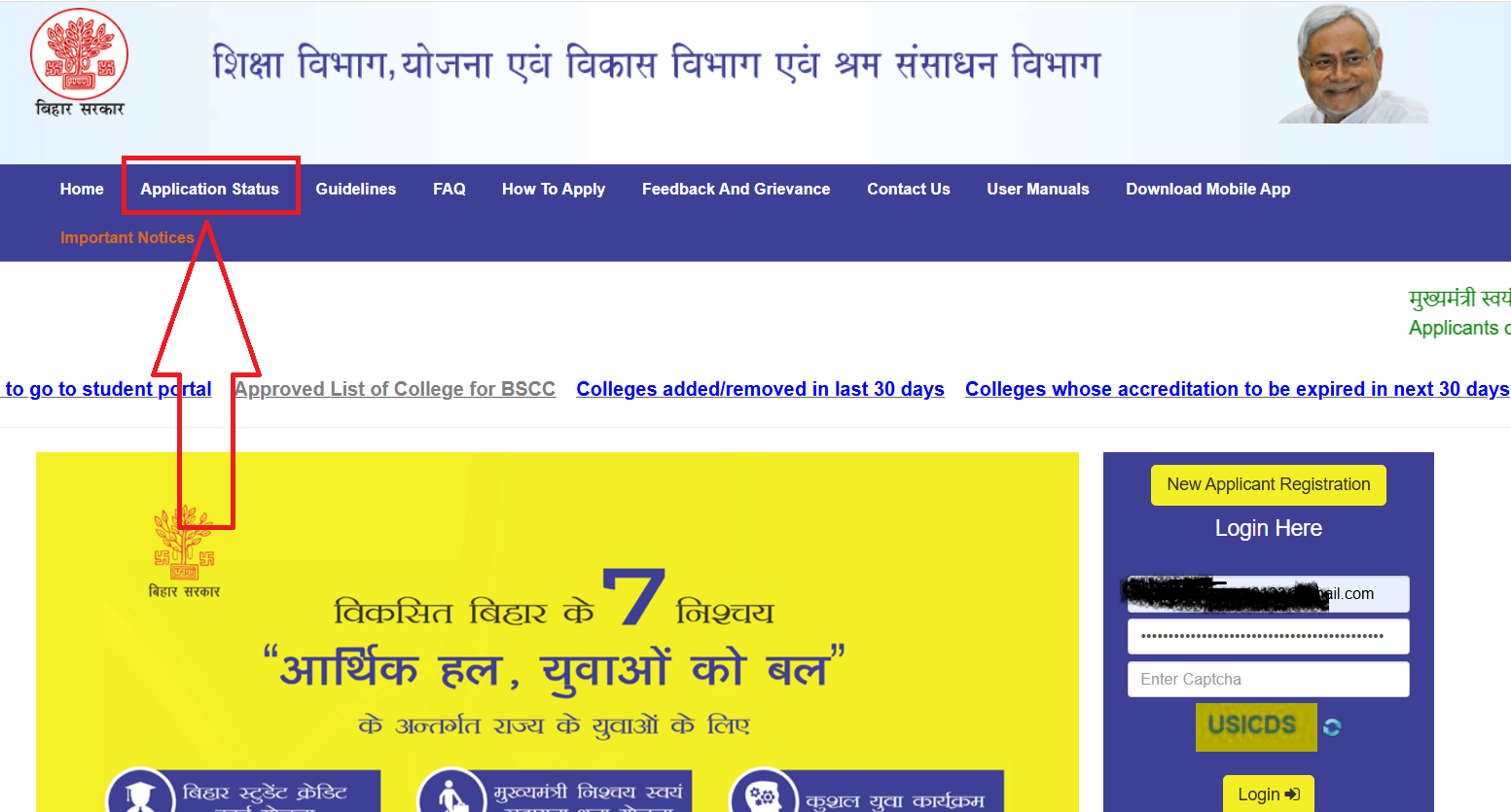Click the Enter Captcha field
The height and width of the screenshot is (812, 1511).
click(x=1269, y=679)
